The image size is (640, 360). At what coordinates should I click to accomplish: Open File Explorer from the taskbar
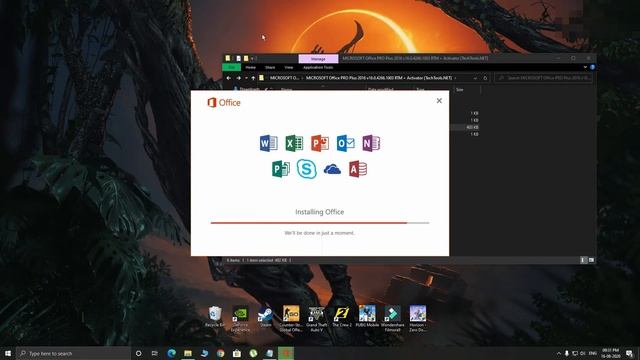(188, 353)
